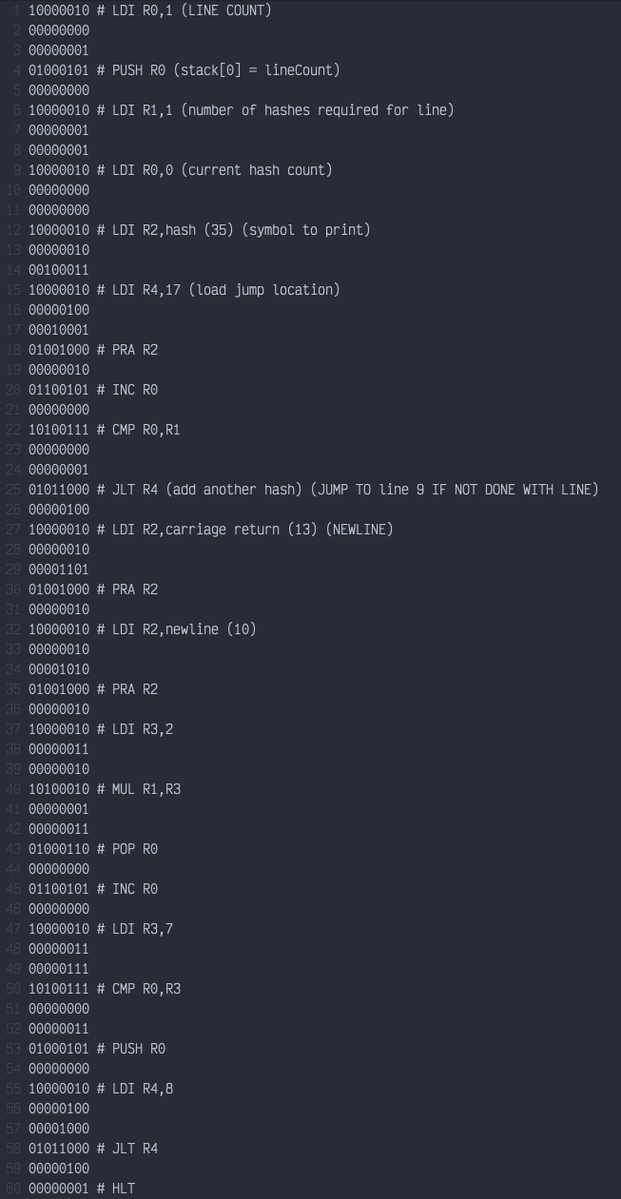
Task: Click line 9 'LDI R0,0 (current hash count)'
Action: coord(180,170)
